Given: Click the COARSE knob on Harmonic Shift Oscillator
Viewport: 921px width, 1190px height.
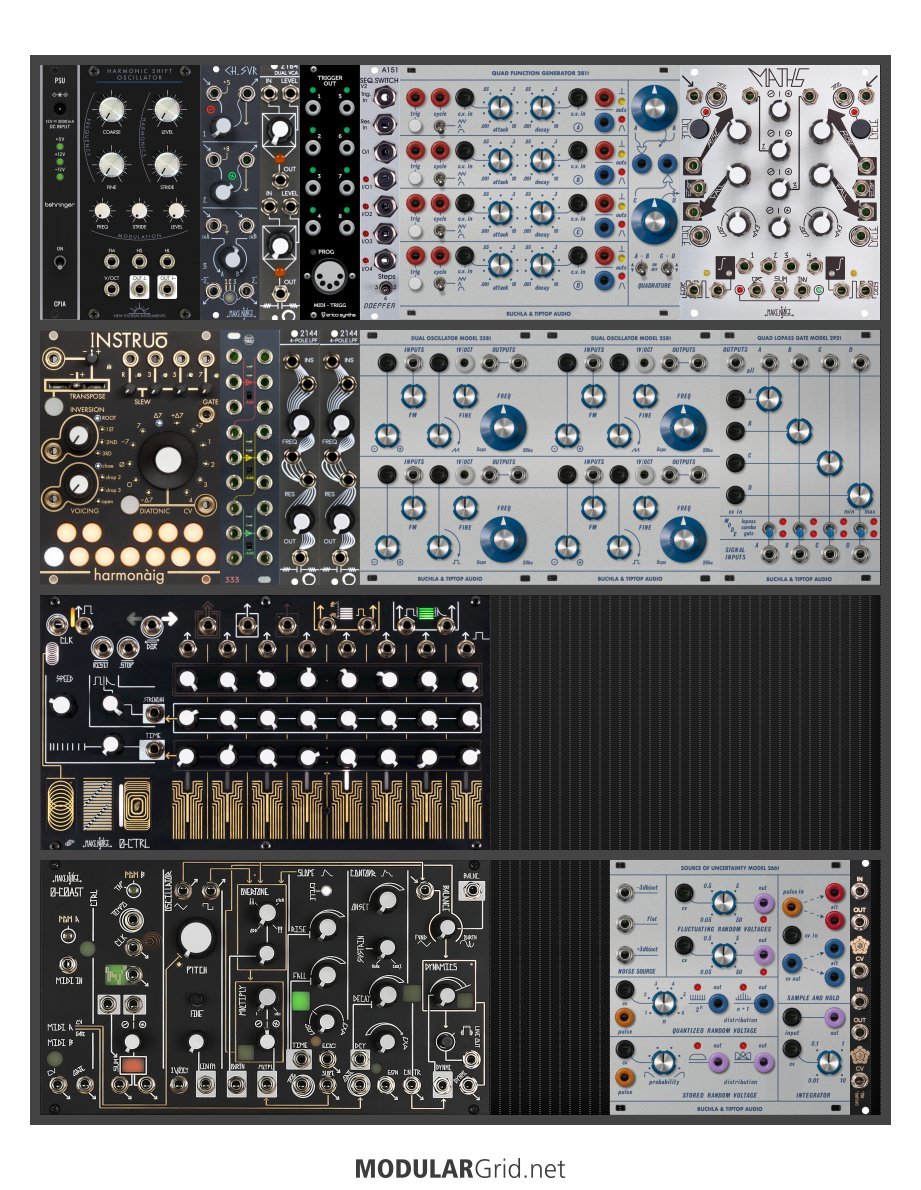Looking at the screenshot, I should 112,111.
